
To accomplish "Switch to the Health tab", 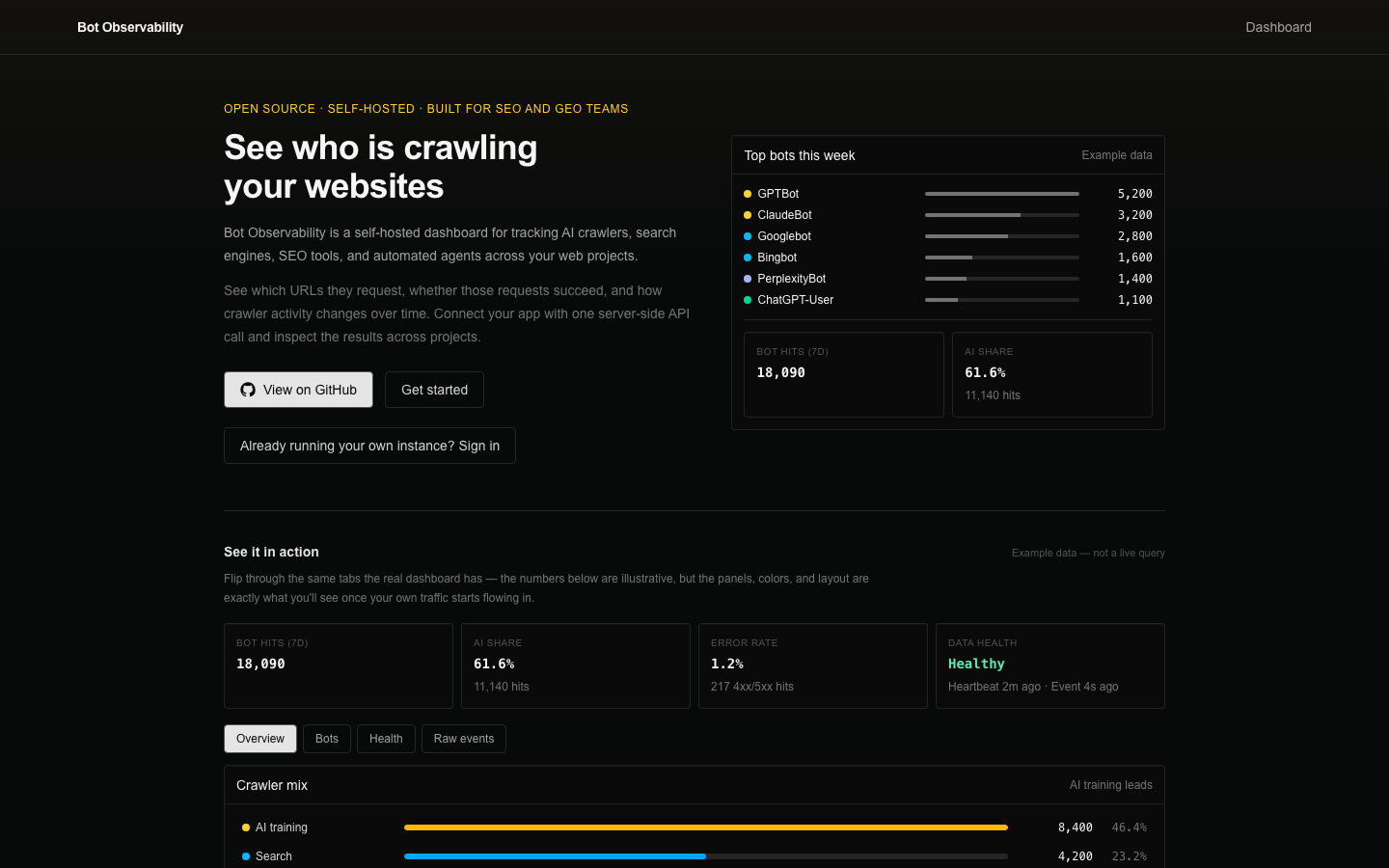I will point(386,739).
